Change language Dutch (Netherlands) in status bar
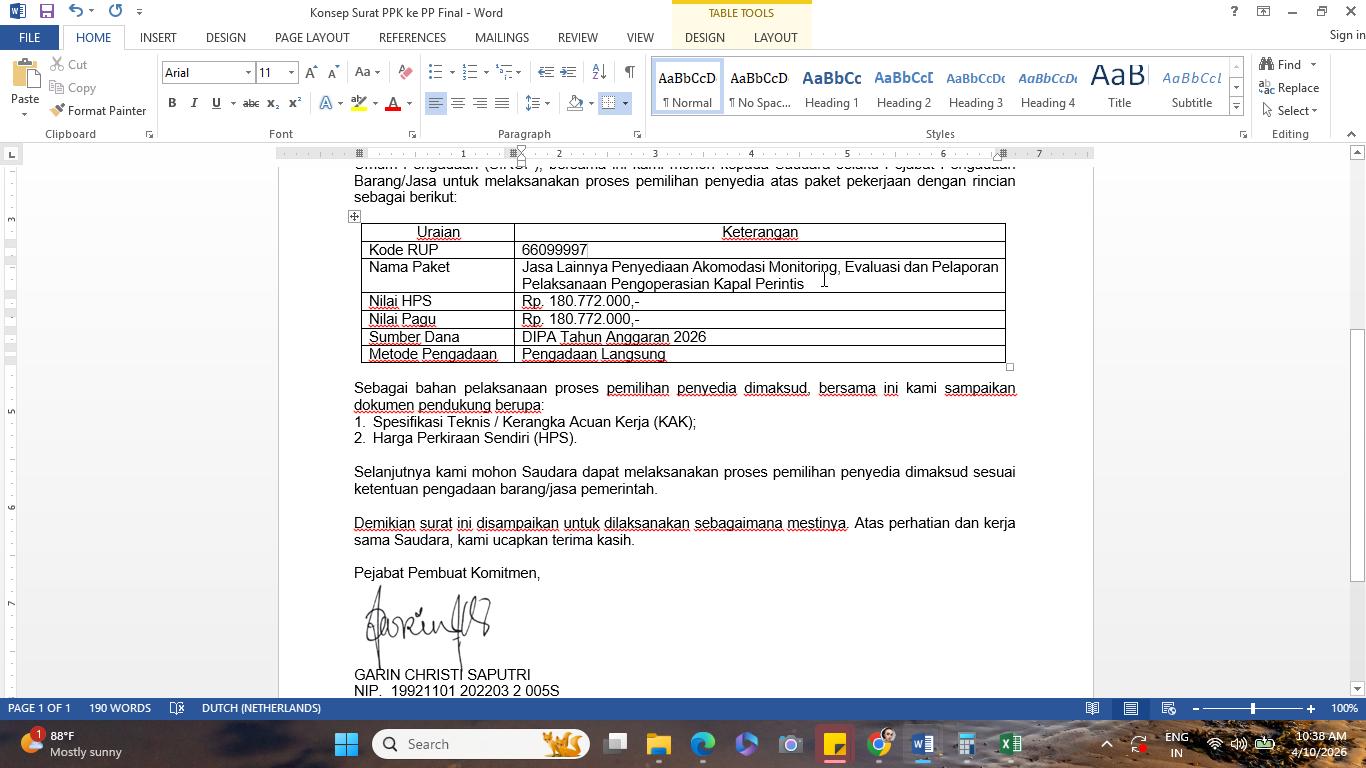Image resolution: width=1366 pixels, height=768 pixels. [x=261, y=708]
